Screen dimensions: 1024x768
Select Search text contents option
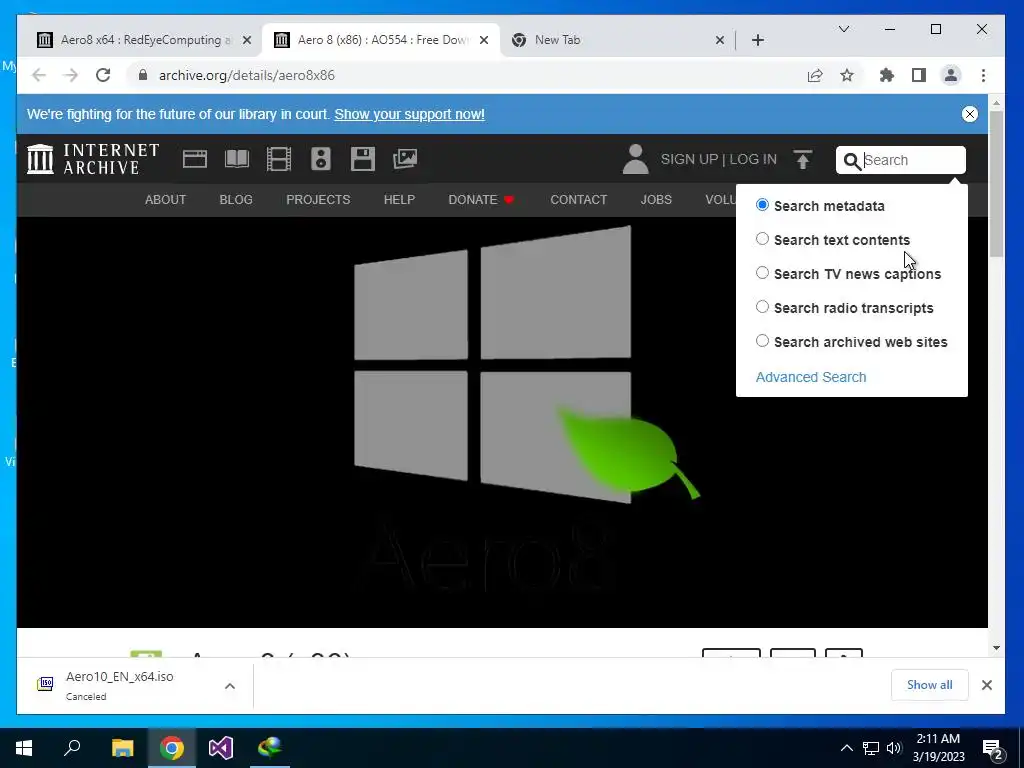[x=762, y=239]
